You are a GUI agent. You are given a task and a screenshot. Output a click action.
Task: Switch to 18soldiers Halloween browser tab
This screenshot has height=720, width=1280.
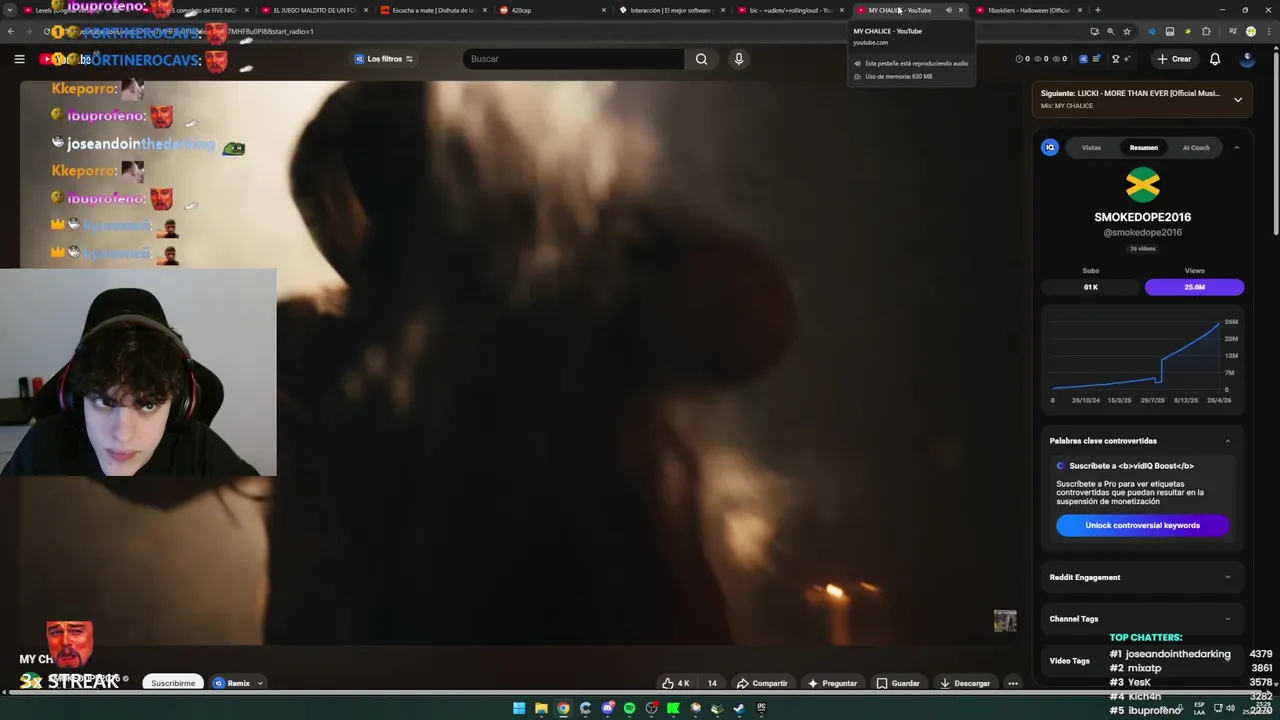[x=1028, y=10]
